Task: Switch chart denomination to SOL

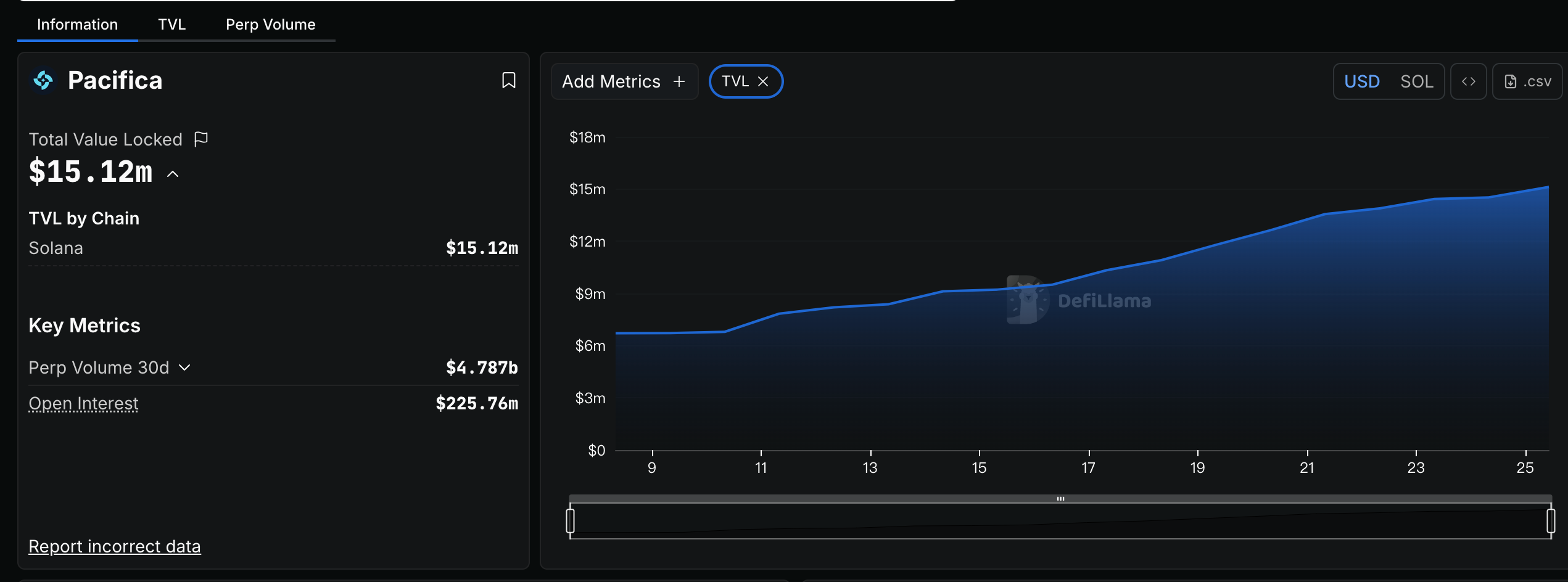Action: [1416, 81]
